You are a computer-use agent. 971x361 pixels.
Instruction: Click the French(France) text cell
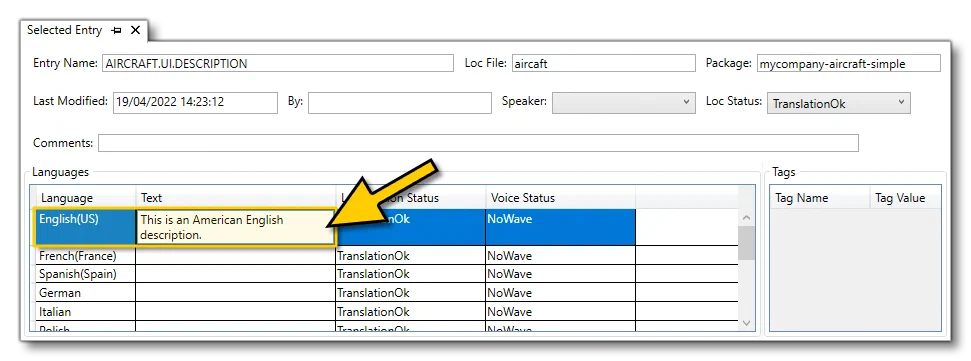(235, 256)
